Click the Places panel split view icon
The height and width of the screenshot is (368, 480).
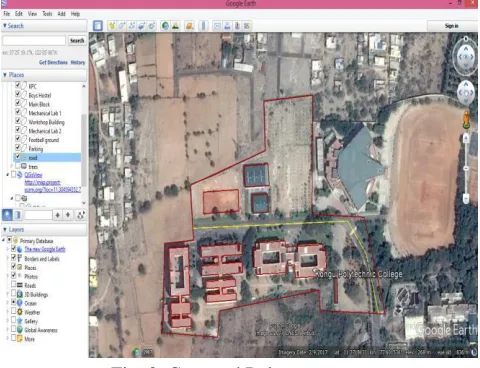pos(18,215)
